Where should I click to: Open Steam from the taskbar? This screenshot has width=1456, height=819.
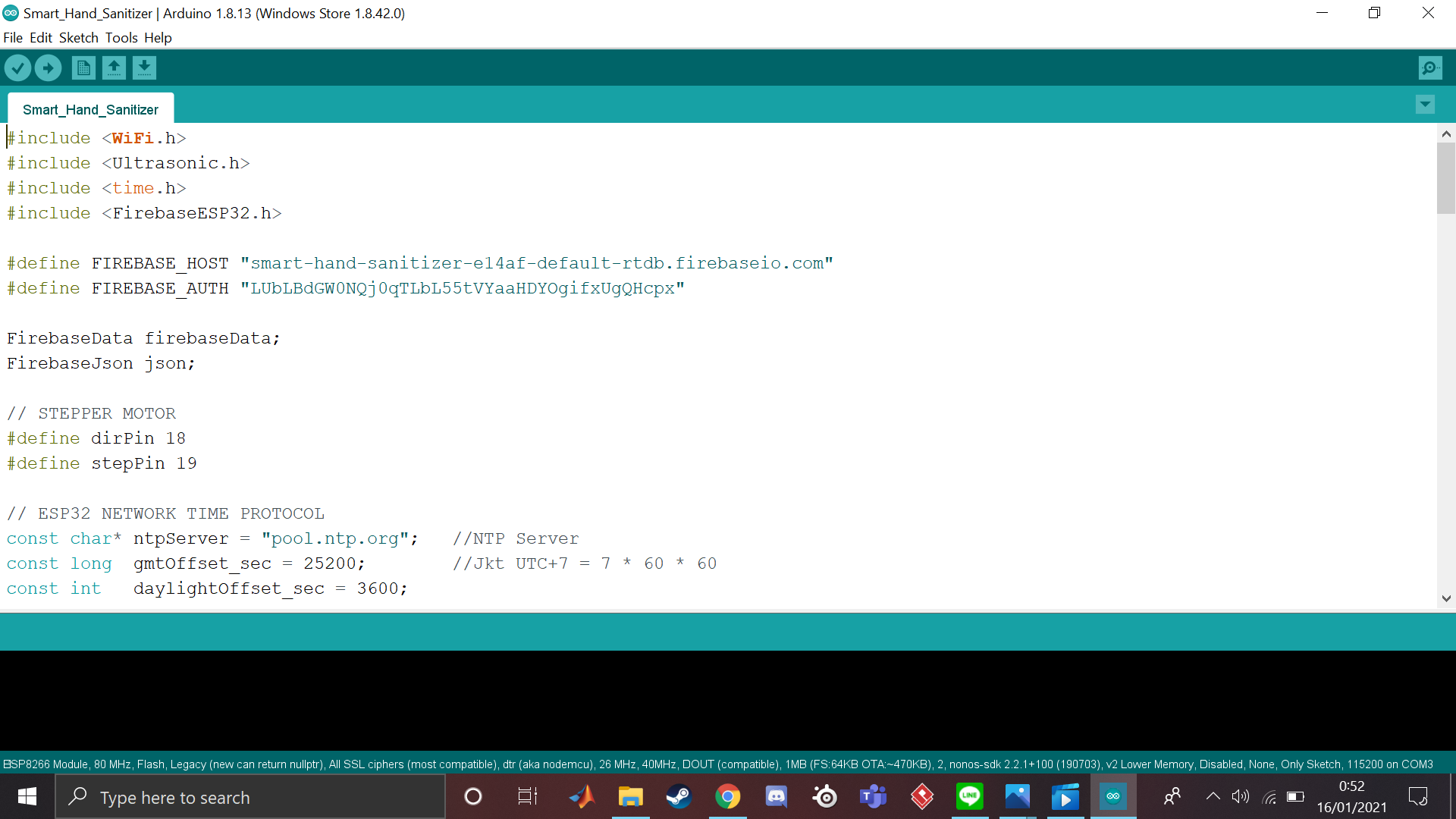pos(678,797)
